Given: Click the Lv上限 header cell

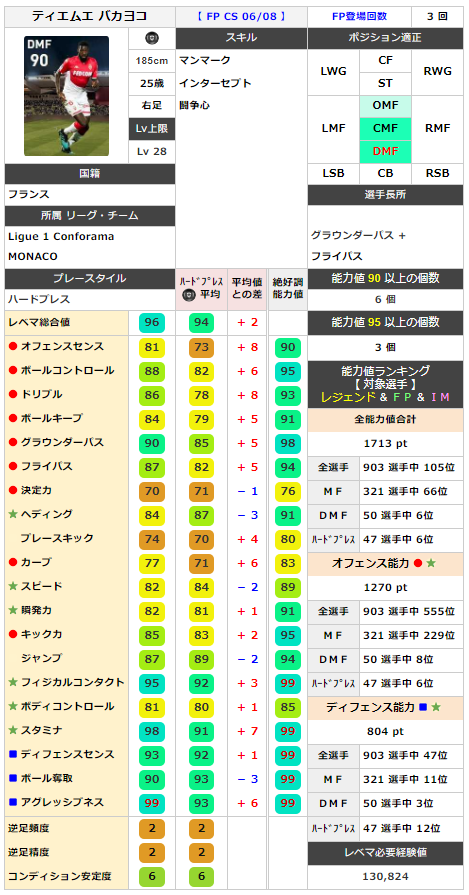Looking at the screenshot, I should [x=152, y=129].
